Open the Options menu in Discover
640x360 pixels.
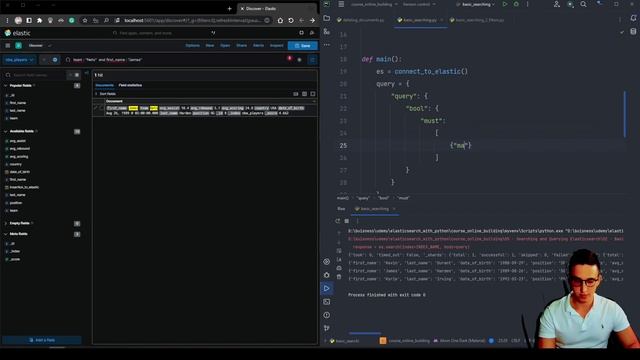click(192, 46)
